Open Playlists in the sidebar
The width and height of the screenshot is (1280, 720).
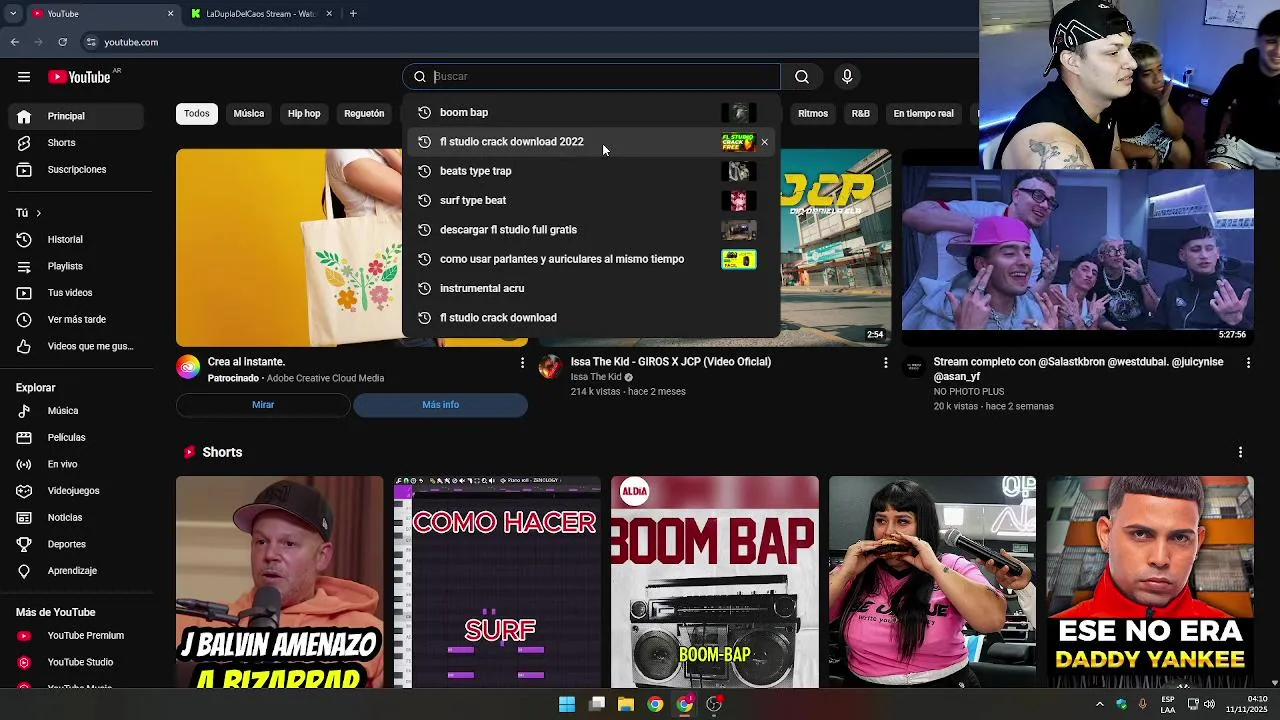(x=76, y=267)
